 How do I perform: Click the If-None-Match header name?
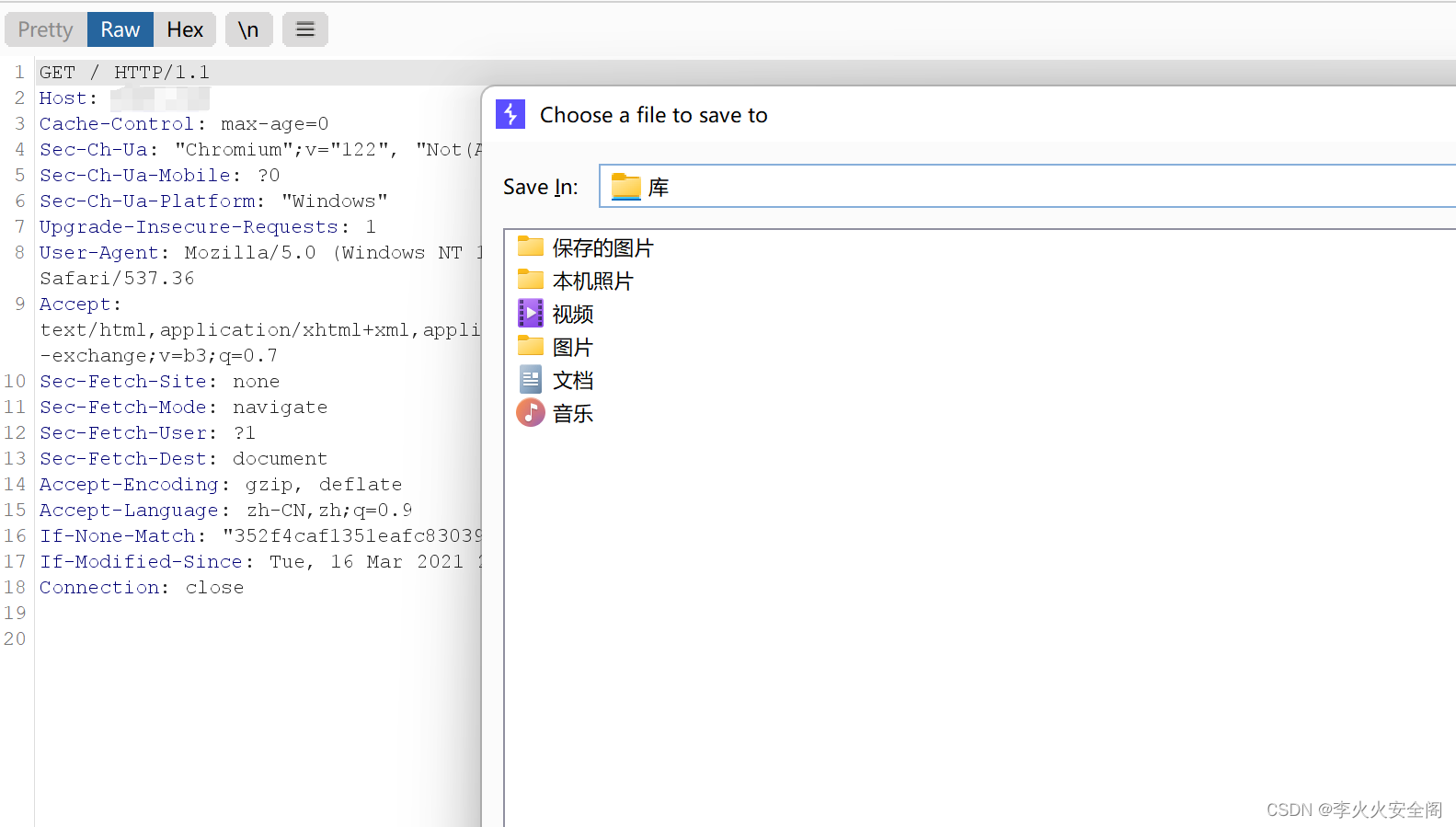click(122, 535)
